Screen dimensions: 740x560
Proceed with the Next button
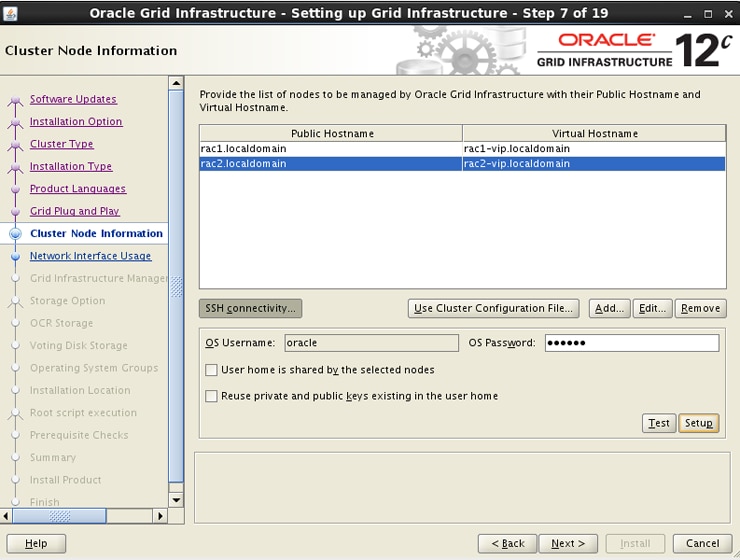click(x=568, y=543)
